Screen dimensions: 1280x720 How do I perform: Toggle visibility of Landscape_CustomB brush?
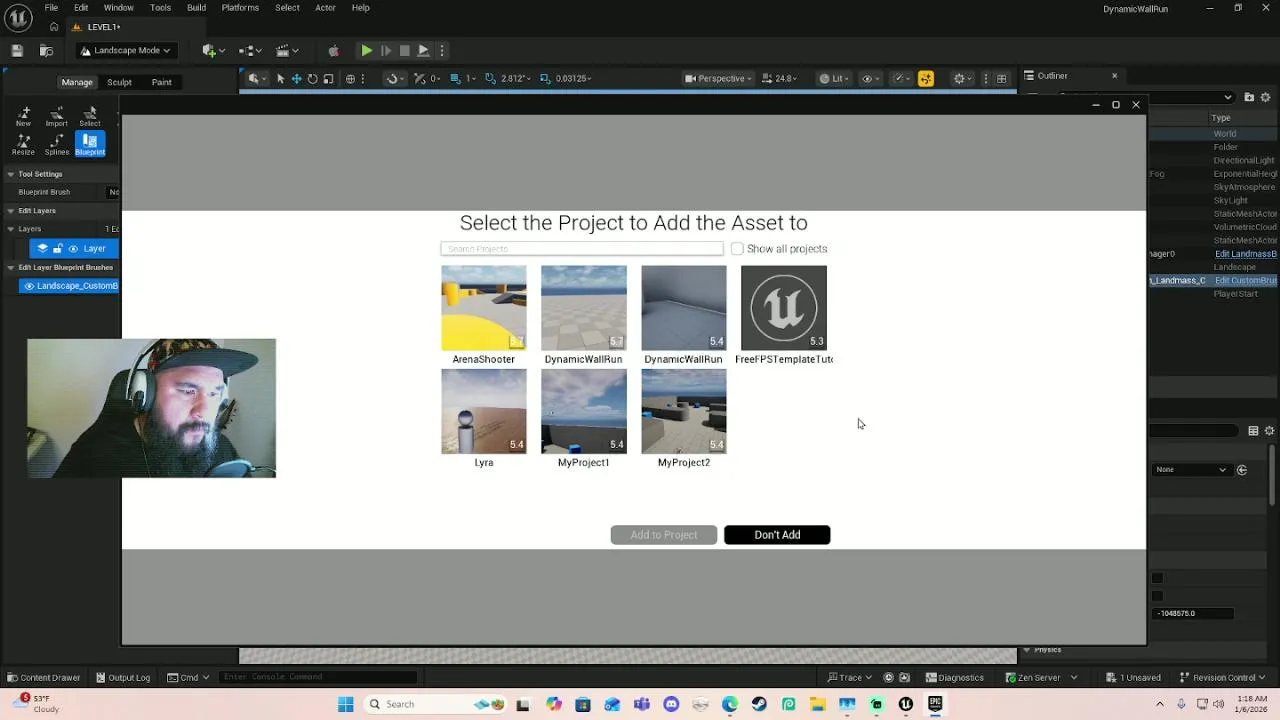29,286
